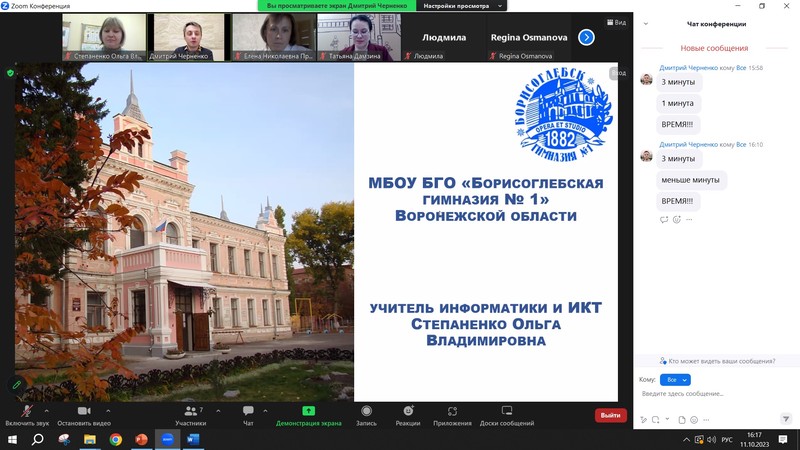Click the Новые сообщения divider in chat
Viewport: 800px width, 450px height.
point(714,48)
